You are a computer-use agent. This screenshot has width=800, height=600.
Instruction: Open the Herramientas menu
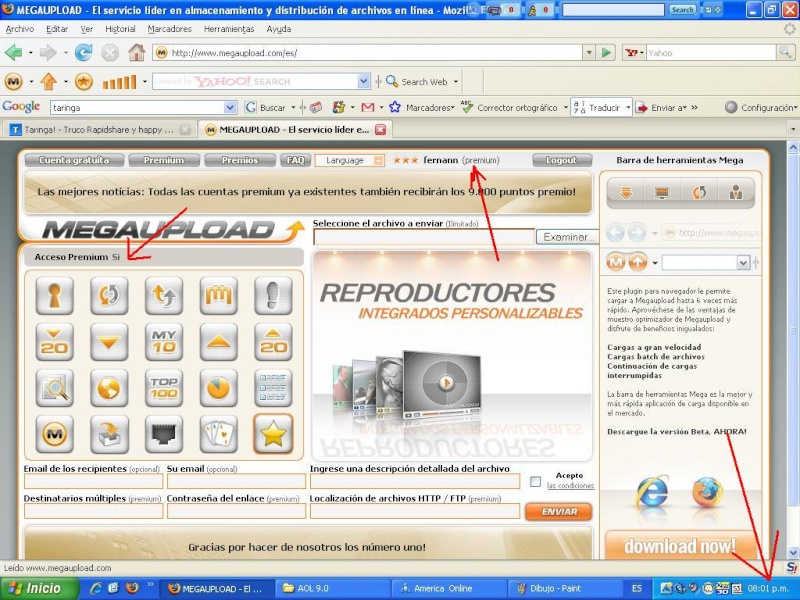click(x=229, y=29)
